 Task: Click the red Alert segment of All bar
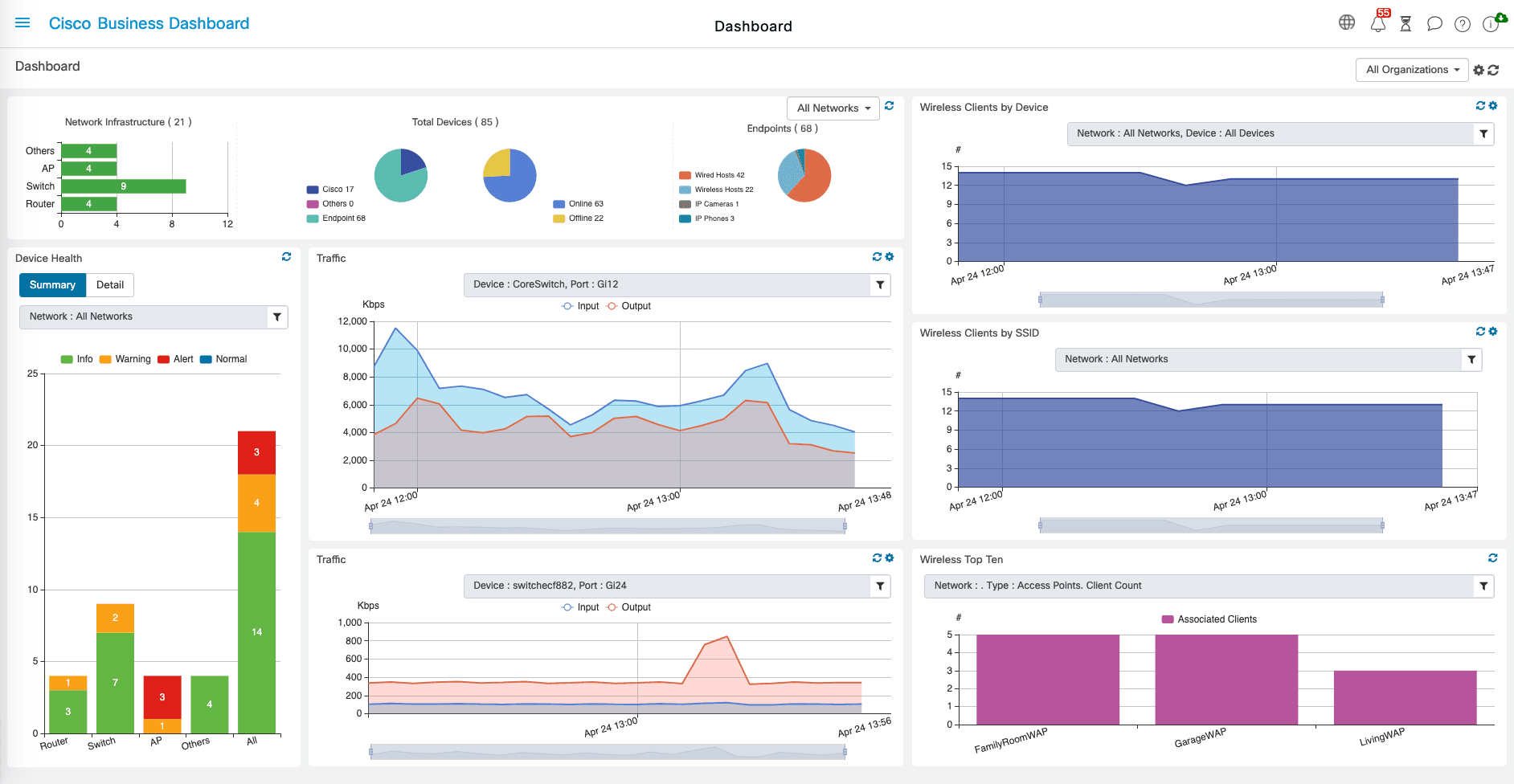(x=257, y=453)
